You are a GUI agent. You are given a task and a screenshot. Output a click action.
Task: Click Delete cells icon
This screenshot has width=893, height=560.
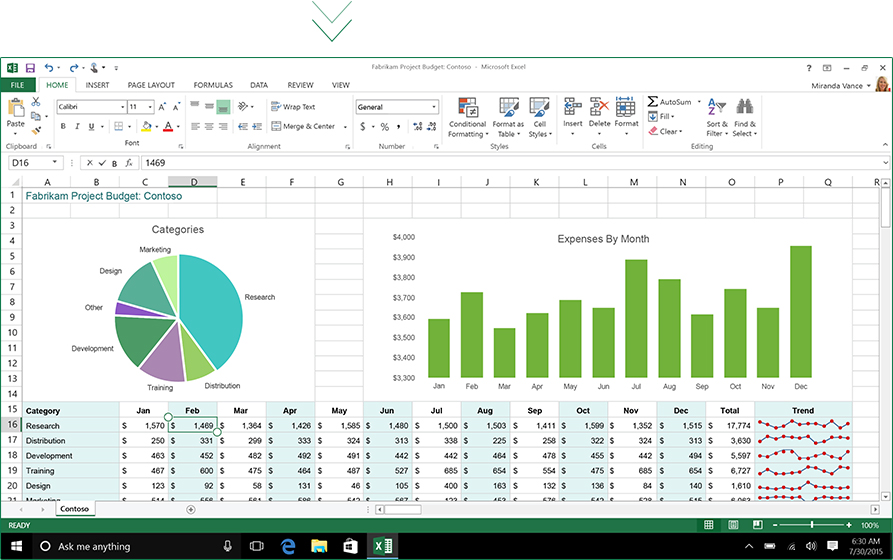[599, 107]
